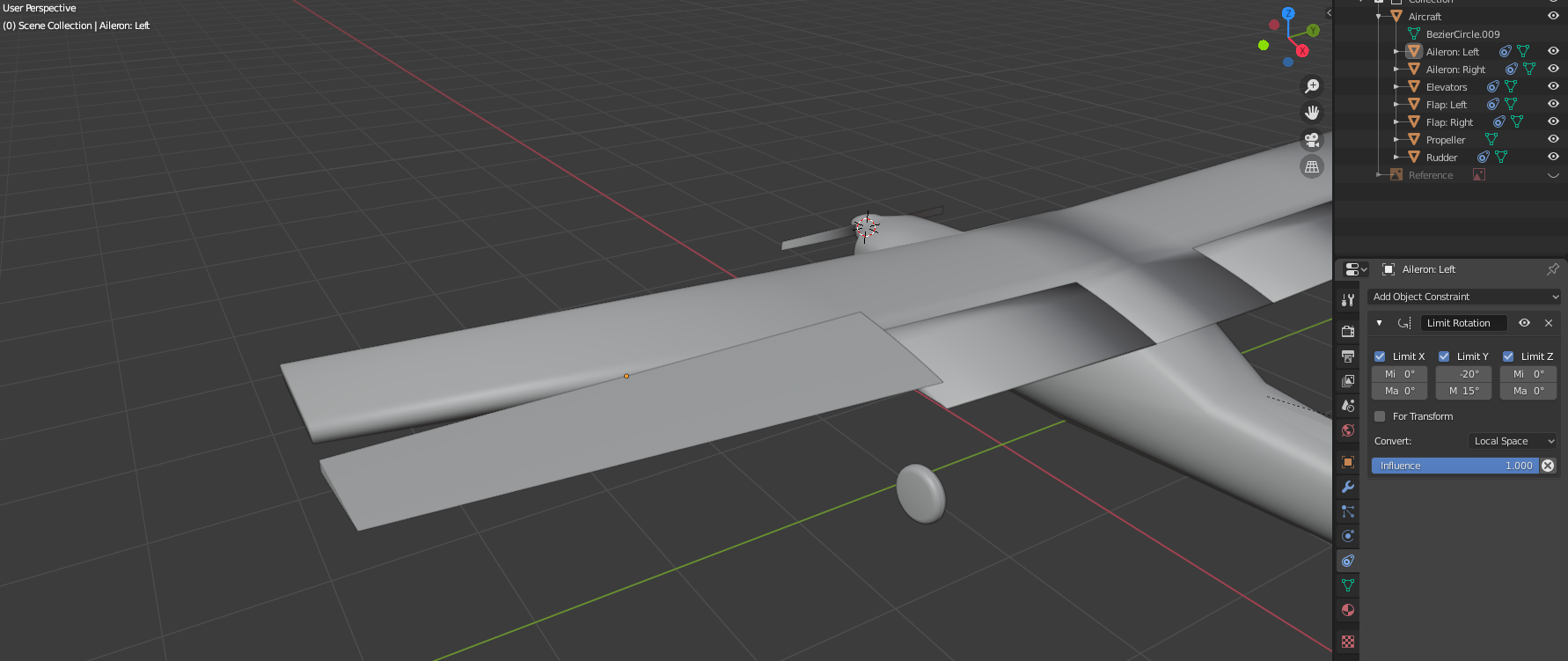Select Flap: Right in the outliner
Image resolution: width=1568 pixels, height=661 pixels.
point(1449,122)
